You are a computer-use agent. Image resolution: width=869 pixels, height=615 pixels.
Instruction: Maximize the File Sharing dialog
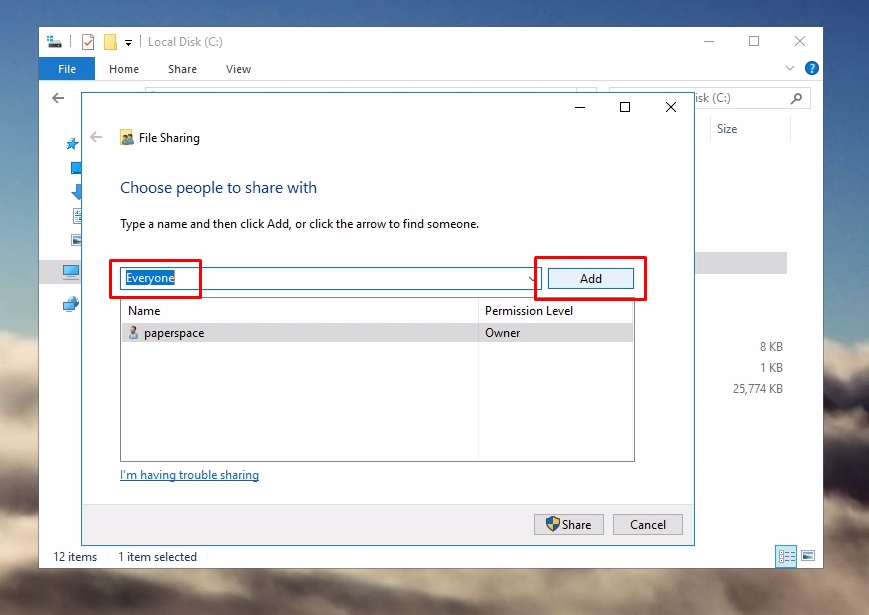click(x=625, y=107)
